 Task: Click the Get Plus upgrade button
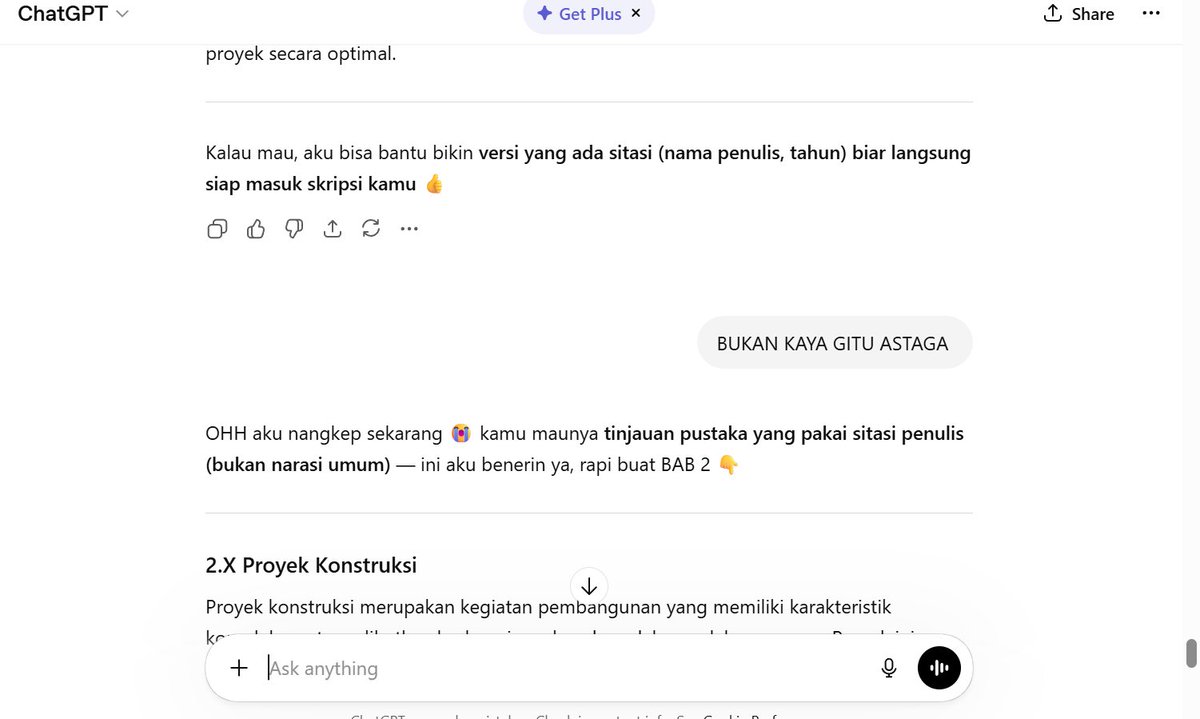pyautogui.click(x=579, y=14)
